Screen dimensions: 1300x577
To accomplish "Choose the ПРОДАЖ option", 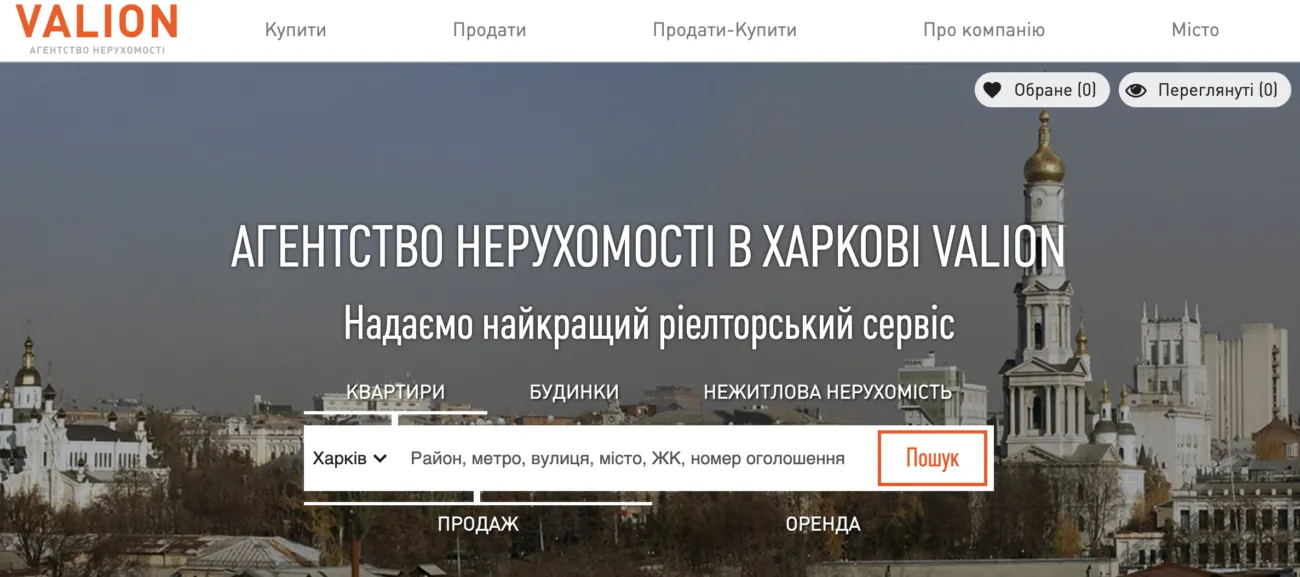I will click(x=478, y=524).
